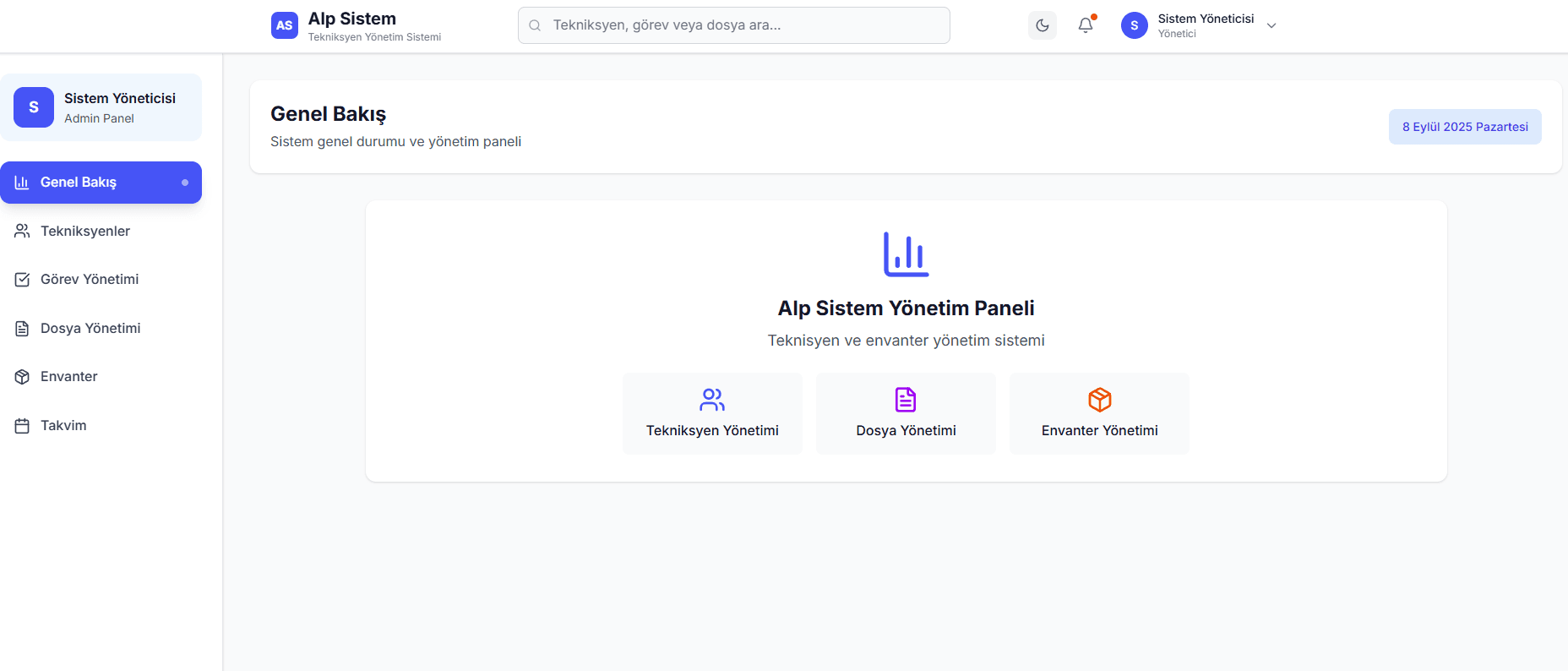Click the Sistem Yöneticisi Admin Panel sidebar card
Screen dimensions: 1568x671
[101, 107]
